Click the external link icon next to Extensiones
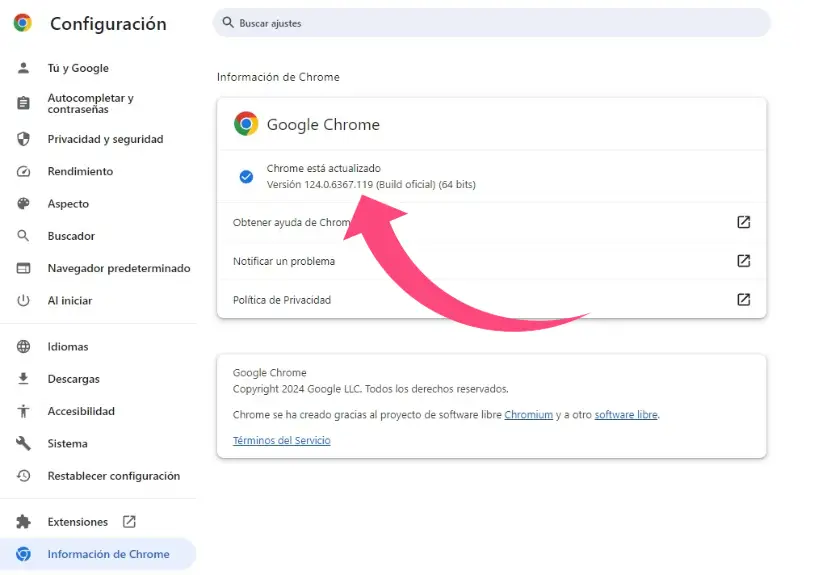The height and width of the screenshot is (575, 820). pos(129,521)
